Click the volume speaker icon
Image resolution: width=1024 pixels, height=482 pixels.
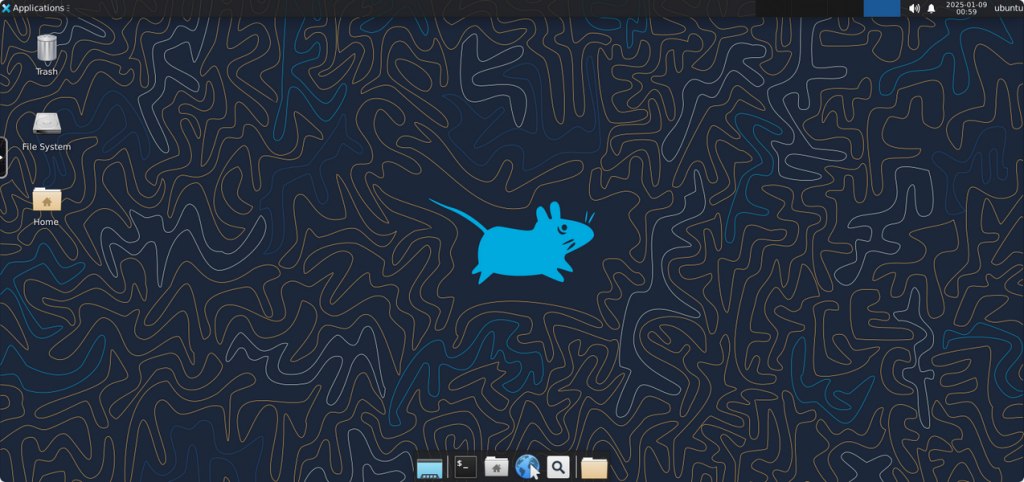pos(914,8)
